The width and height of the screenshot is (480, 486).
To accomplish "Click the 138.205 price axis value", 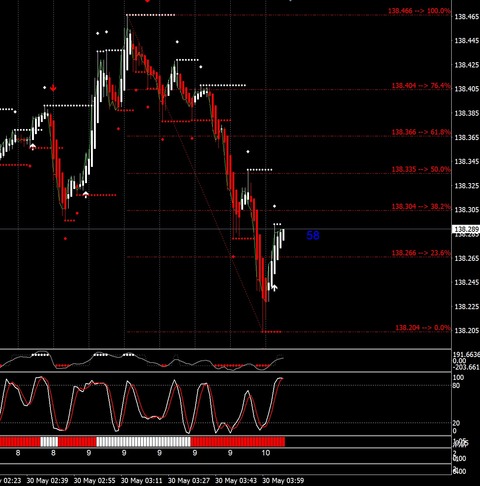I will click(467, 331).
